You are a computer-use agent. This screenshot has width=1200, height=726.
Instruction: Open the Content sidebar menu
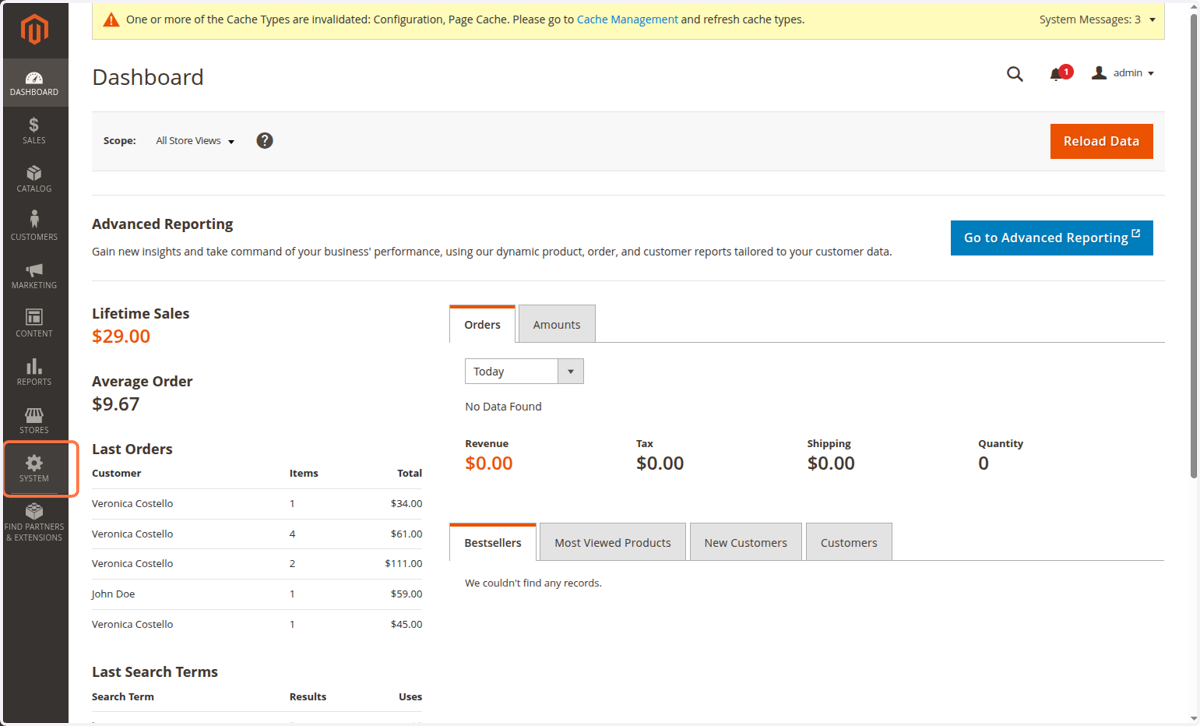click(34, 324)
